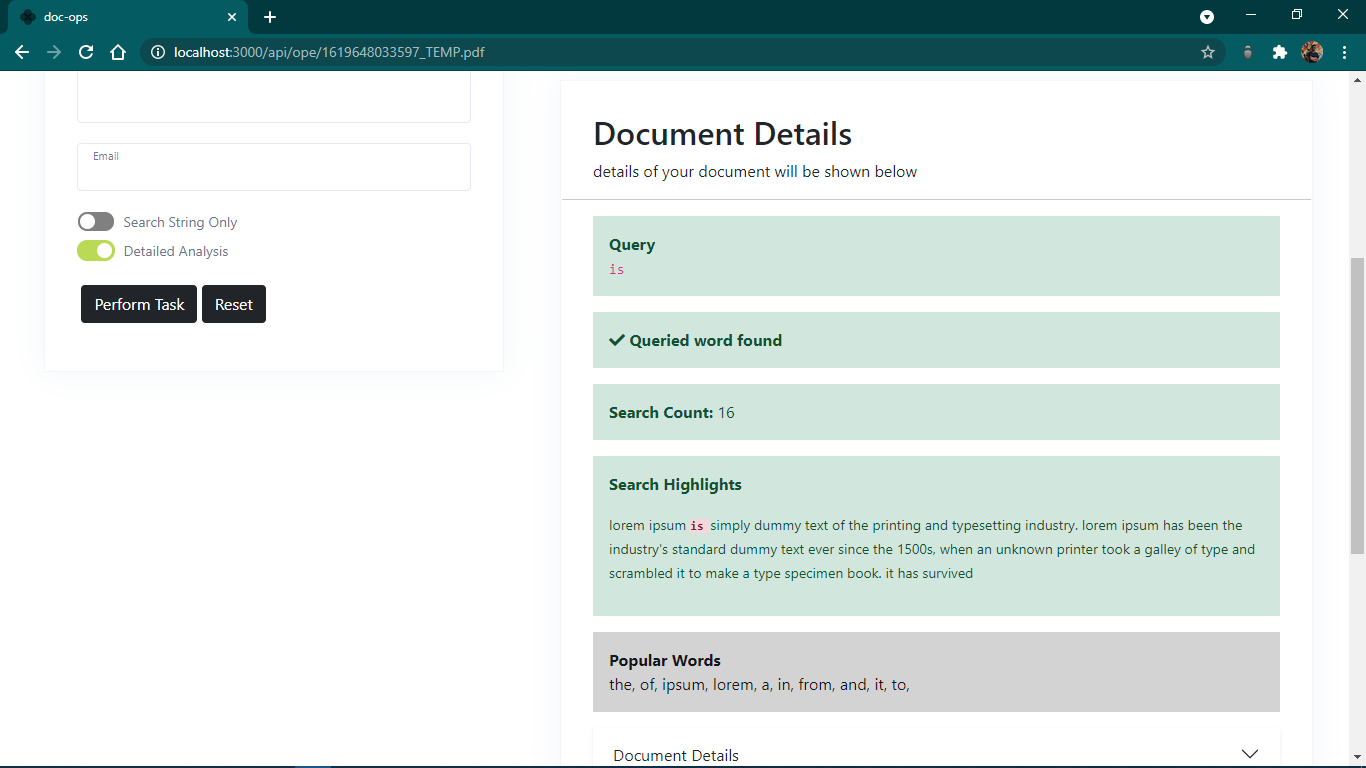Turn off the Detailed Analysis switch
This screenshot has height=768, width=1366.
(x=96, y=251)
